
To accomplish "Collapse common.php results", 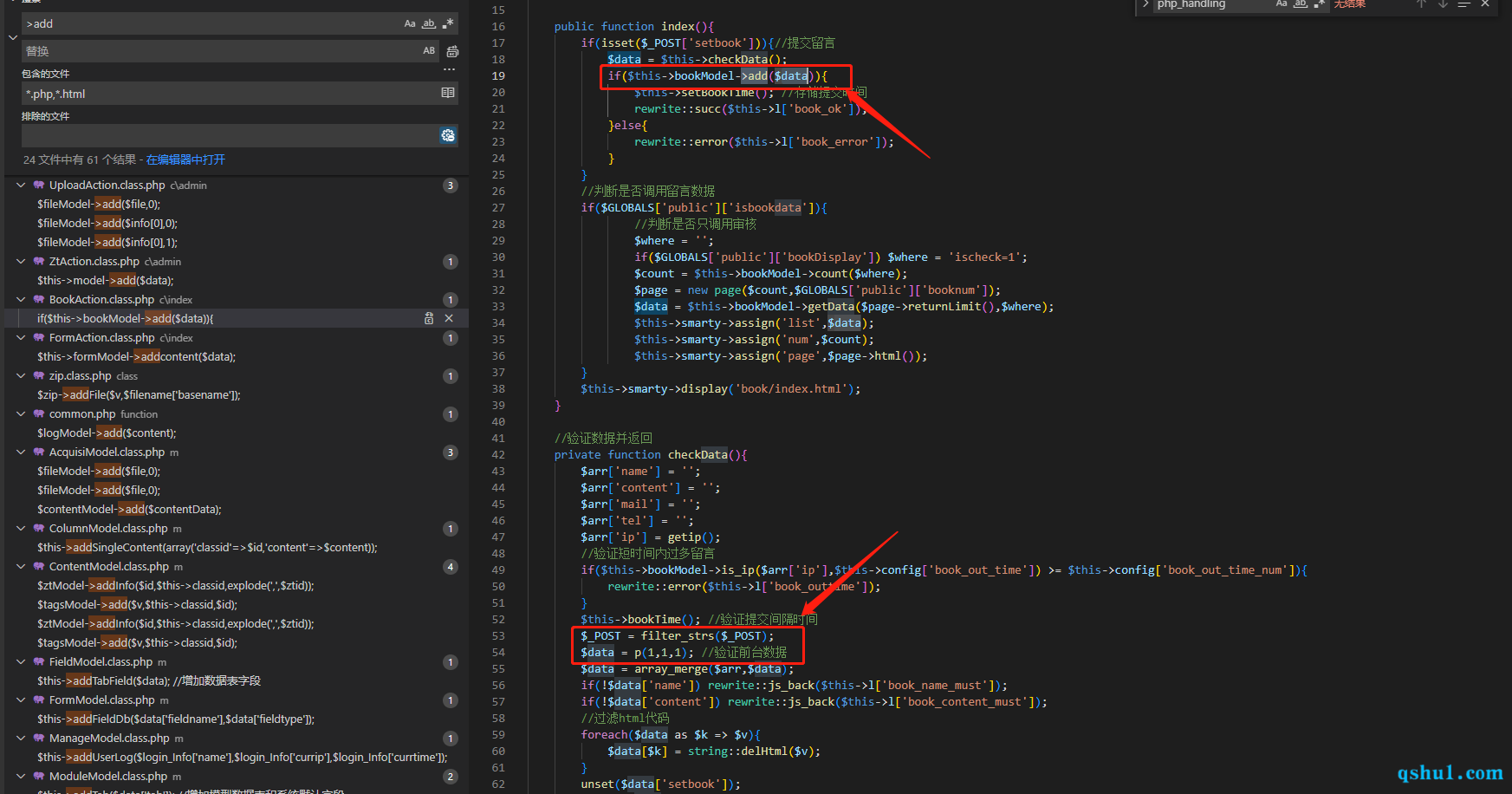I will point(21,414).
